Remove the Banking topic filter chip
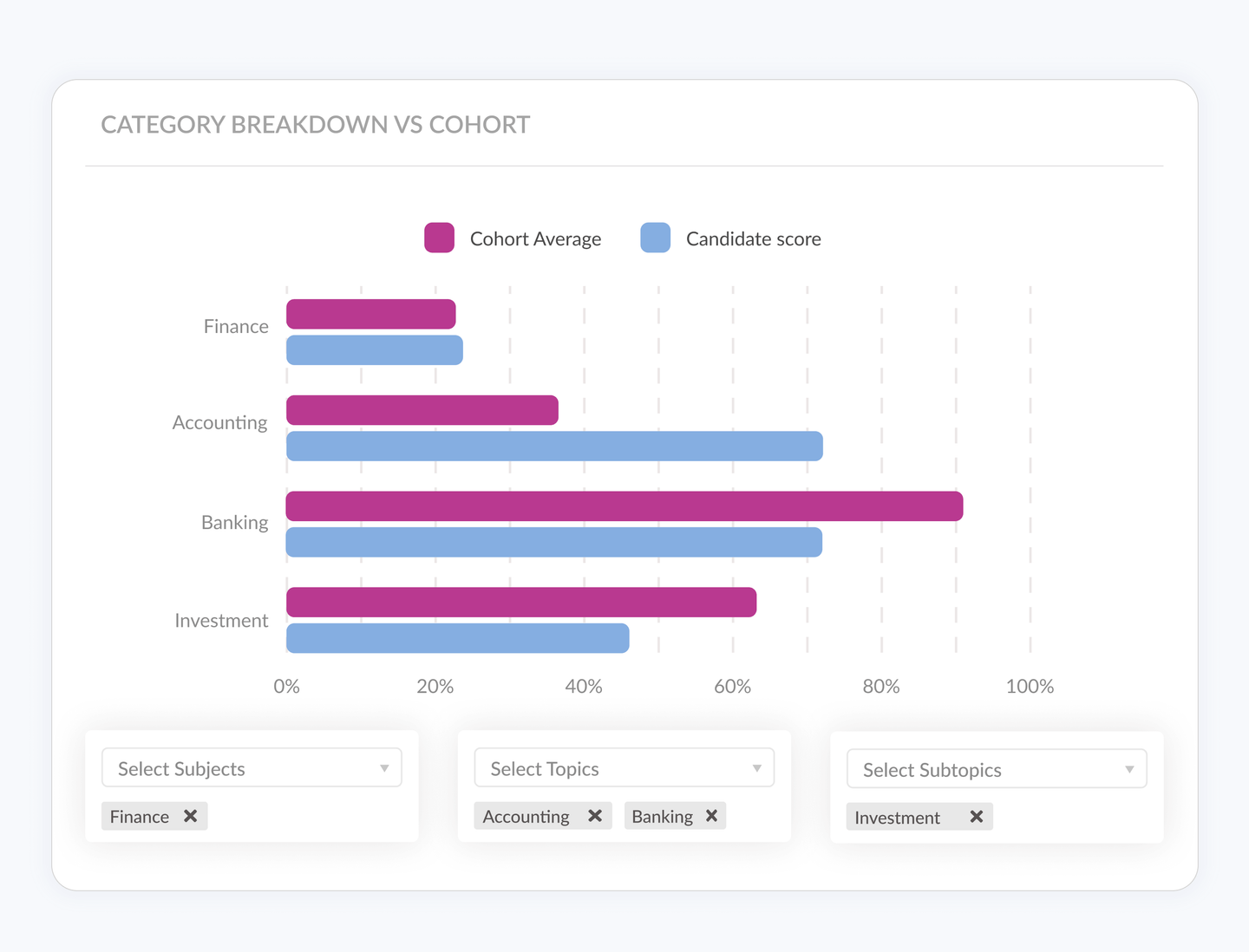The width and height of the screenshot is (1249, 952). click(710, 815)
